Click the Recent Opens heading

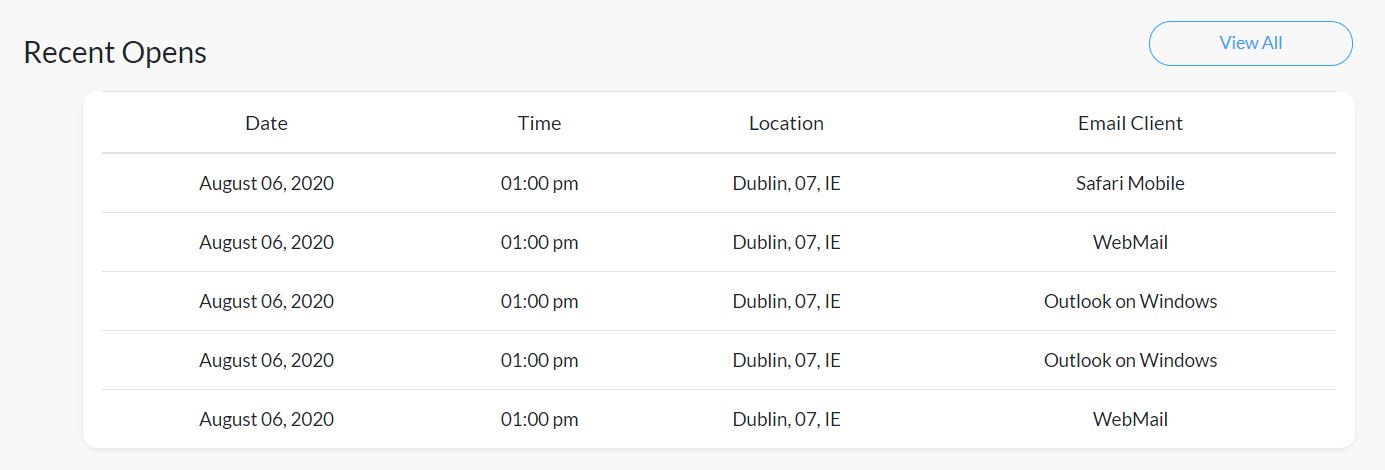coord(115,52)
